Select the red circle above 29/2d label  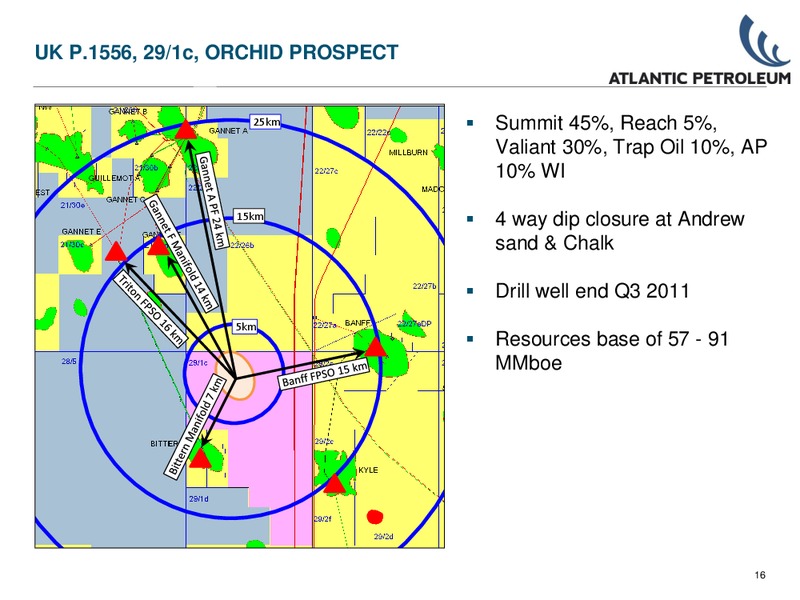point(374,517)
